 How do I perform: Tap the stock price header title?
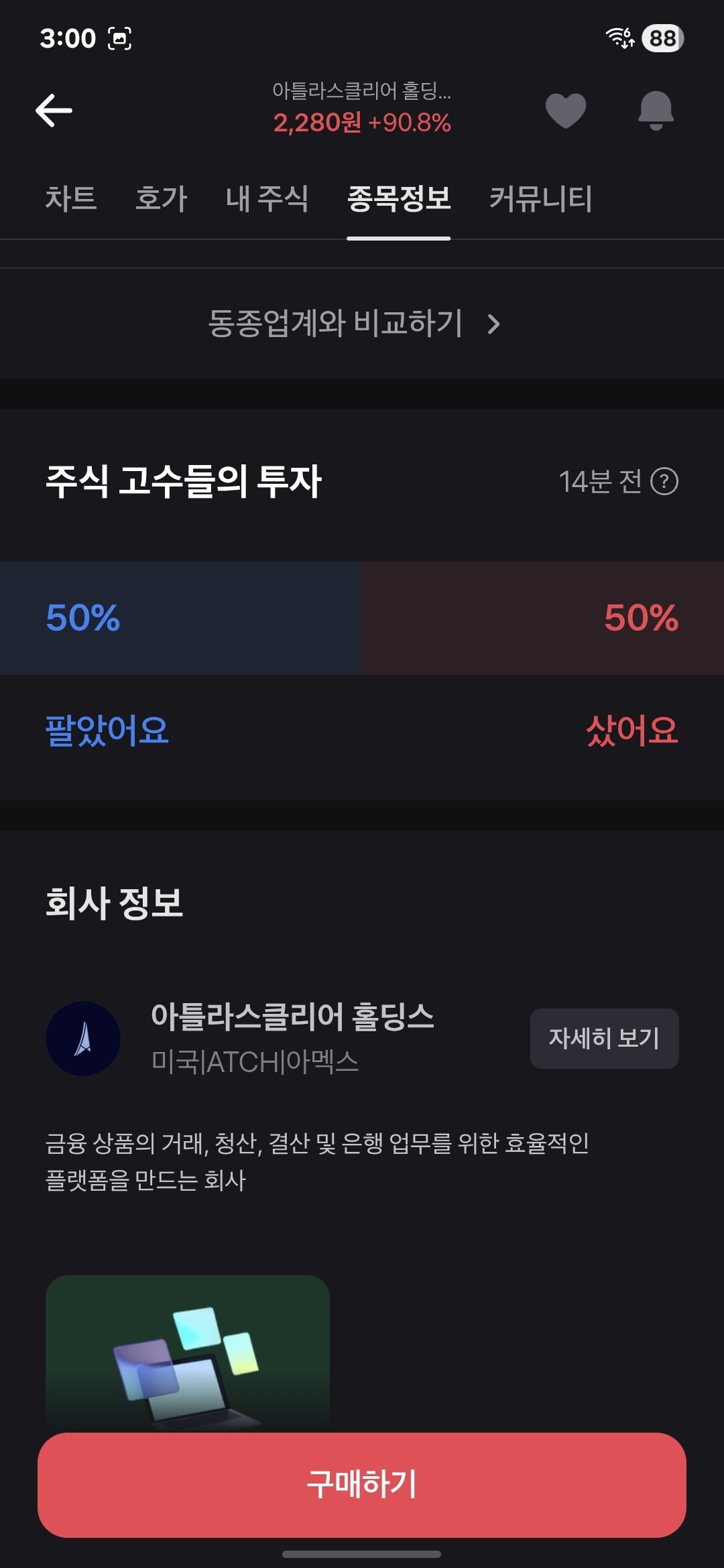[362, 107]
